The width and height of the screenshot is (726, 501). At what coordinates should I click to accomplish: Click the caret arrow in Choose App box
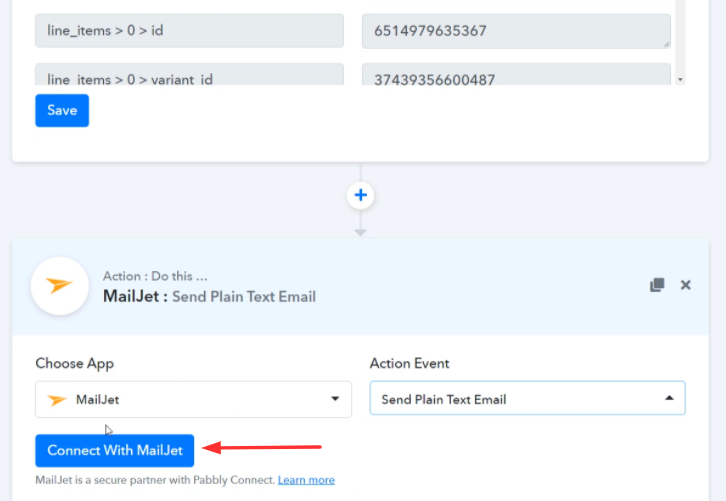(335, 399)
